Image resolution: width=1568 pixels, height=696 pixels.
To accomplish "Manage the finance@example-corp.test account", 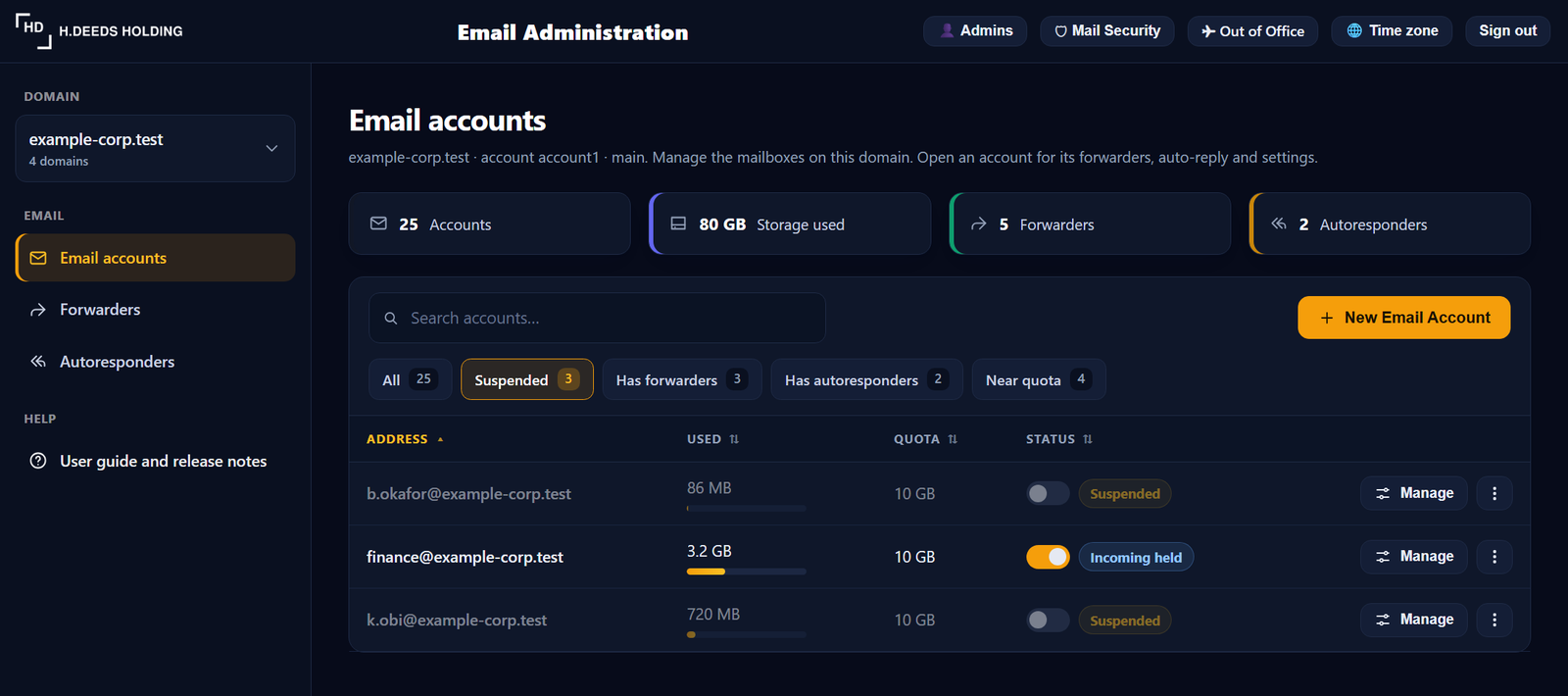I will [x=1413, y=557].
